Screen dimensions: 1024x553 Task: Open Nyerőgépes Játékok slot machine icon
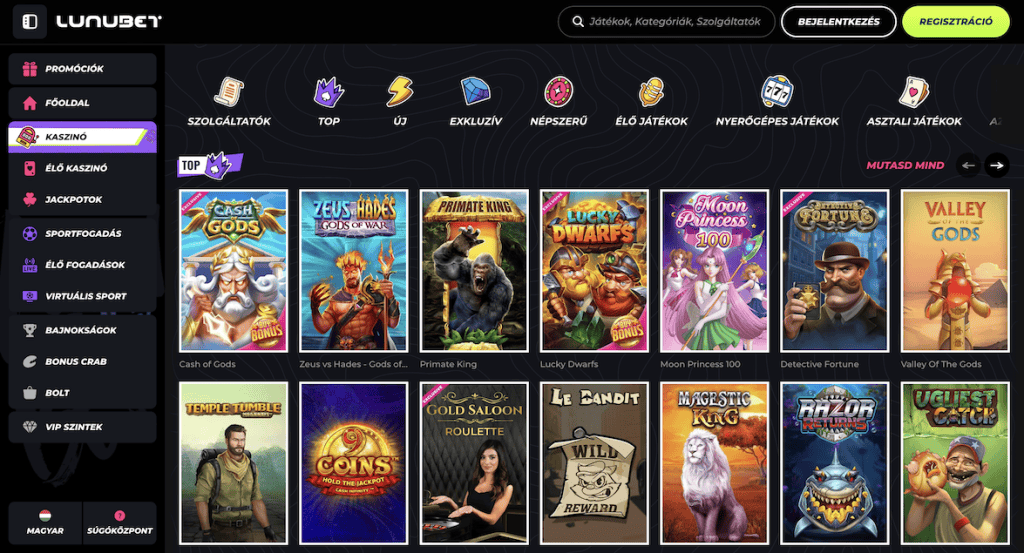(777, 92)
